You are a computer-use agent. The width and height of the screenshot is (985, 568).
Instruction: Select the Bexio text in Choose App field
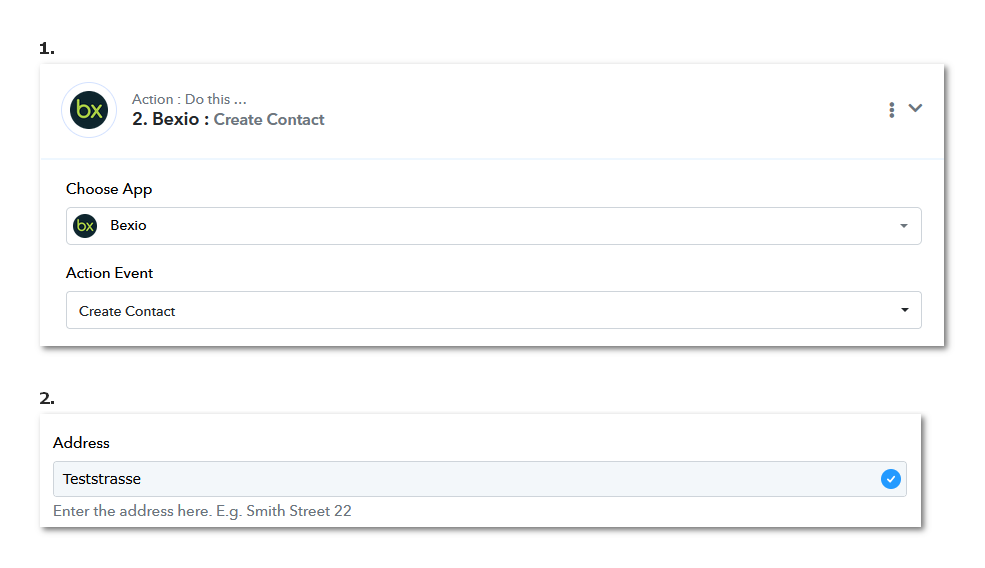[x=128, y=226]
